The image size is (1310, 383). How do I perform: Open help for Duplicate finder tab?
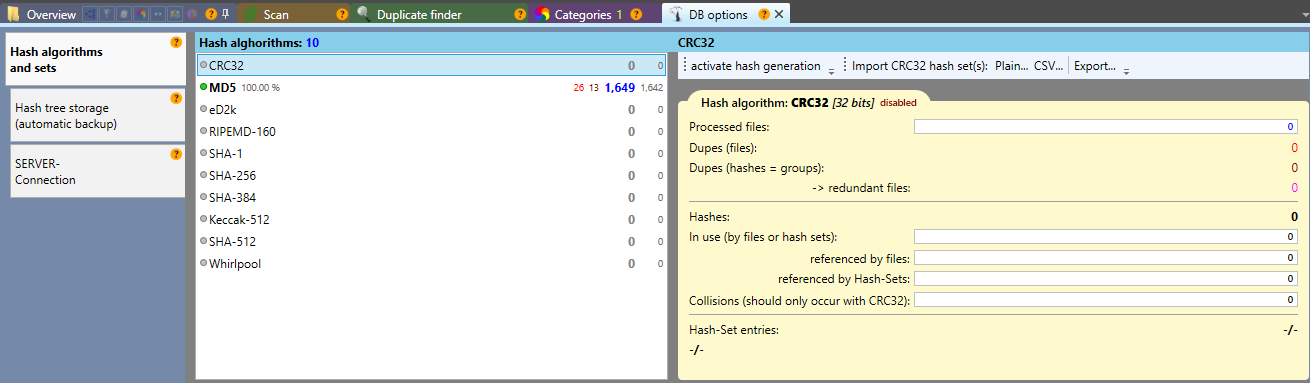point(519,15)
